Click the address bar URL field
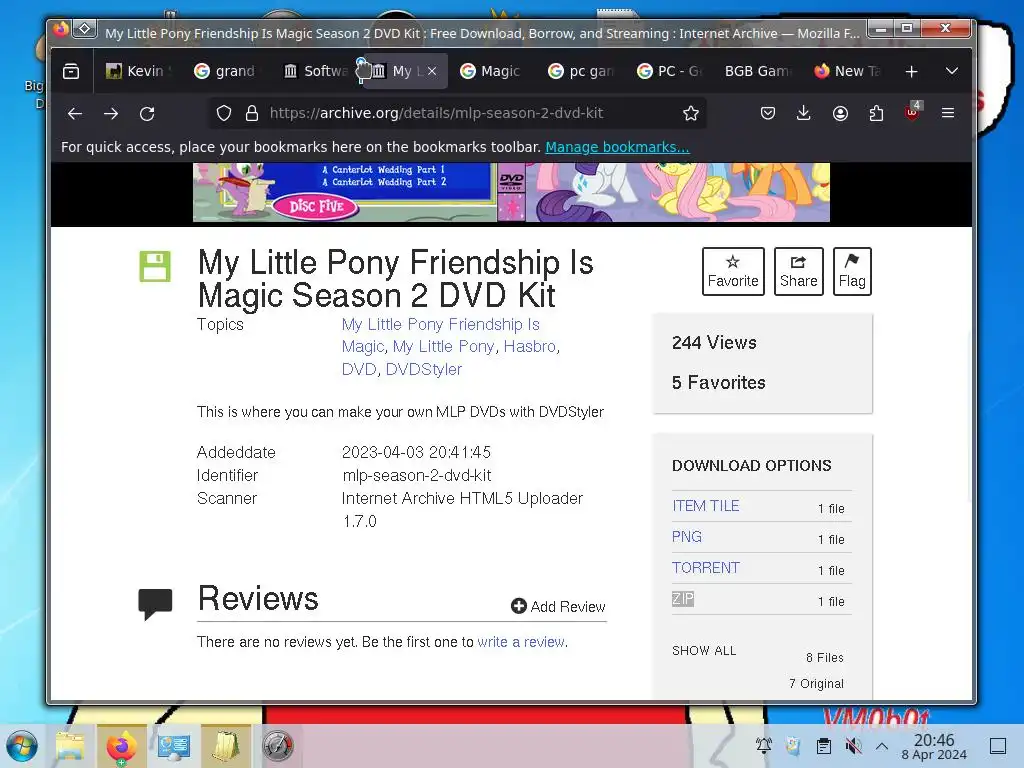The width and height of the screenshot is (1024, 768). point(457,114)
